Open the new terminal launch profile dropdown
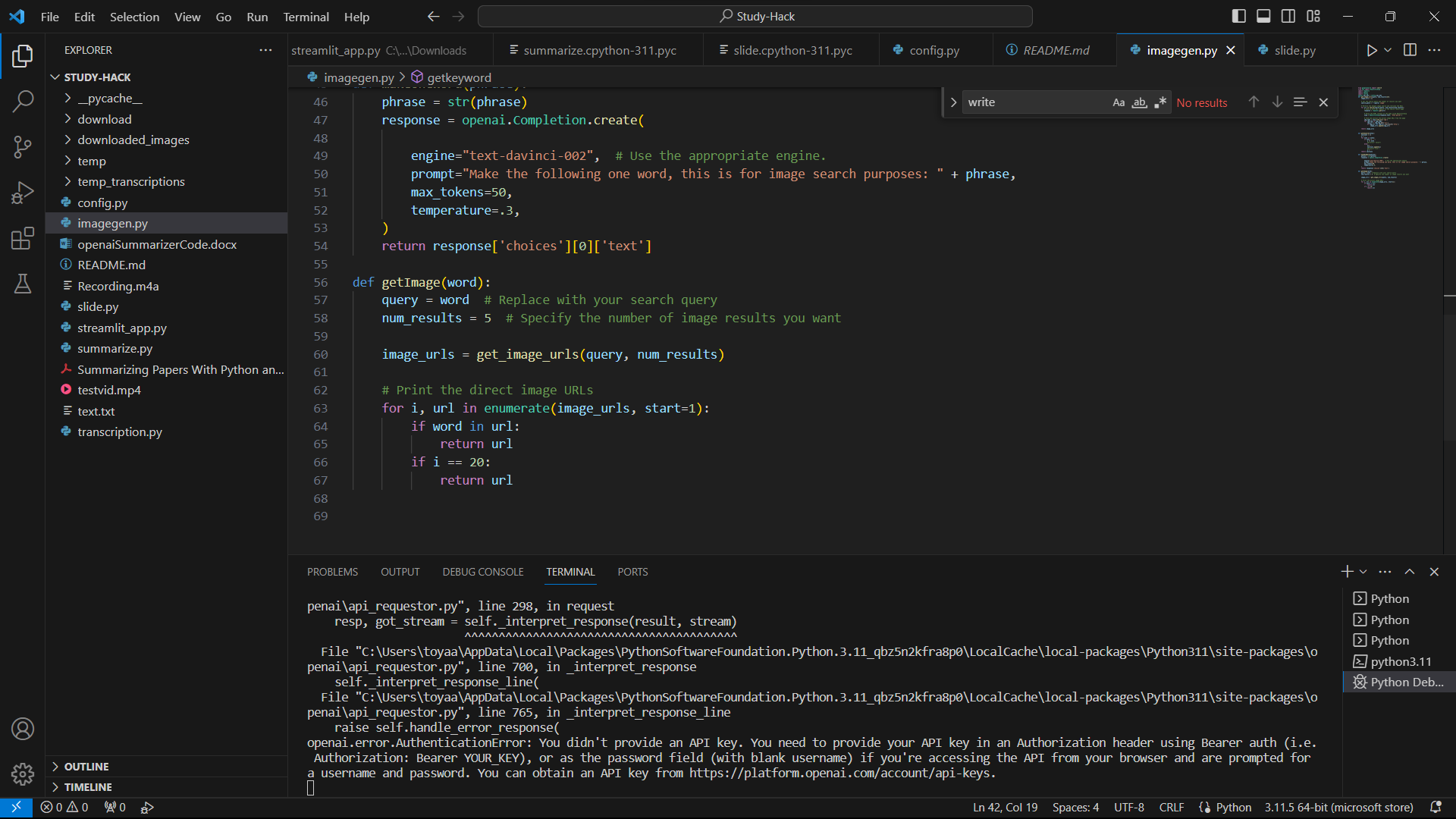This screenshot has width=1456, height=819. click(1363, 572)
